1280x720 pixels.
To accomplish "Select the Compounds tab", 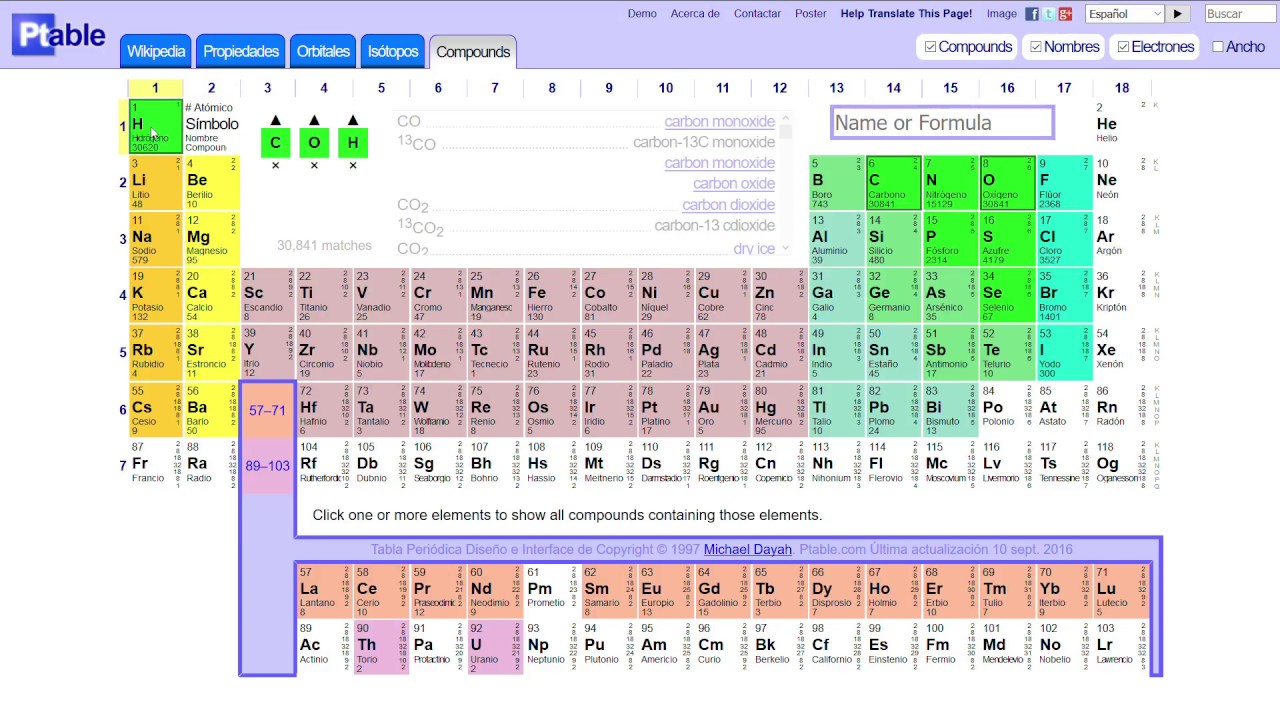I will (x=473, y=52).
